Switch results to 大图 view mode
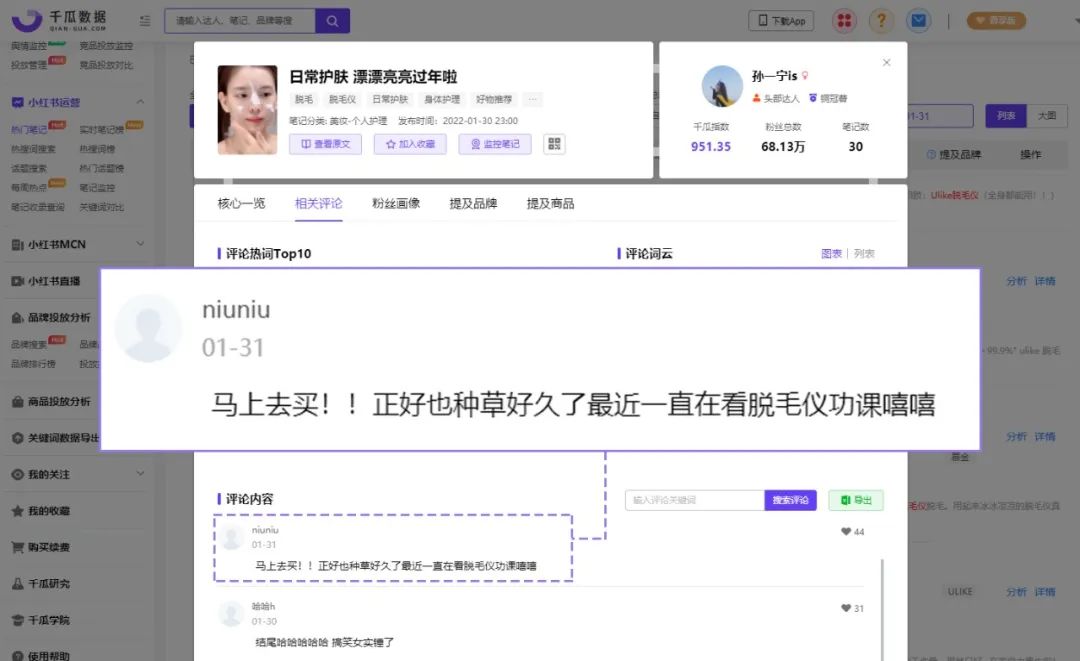Viewport: 1080px width, 661px height. point(1048,116)
